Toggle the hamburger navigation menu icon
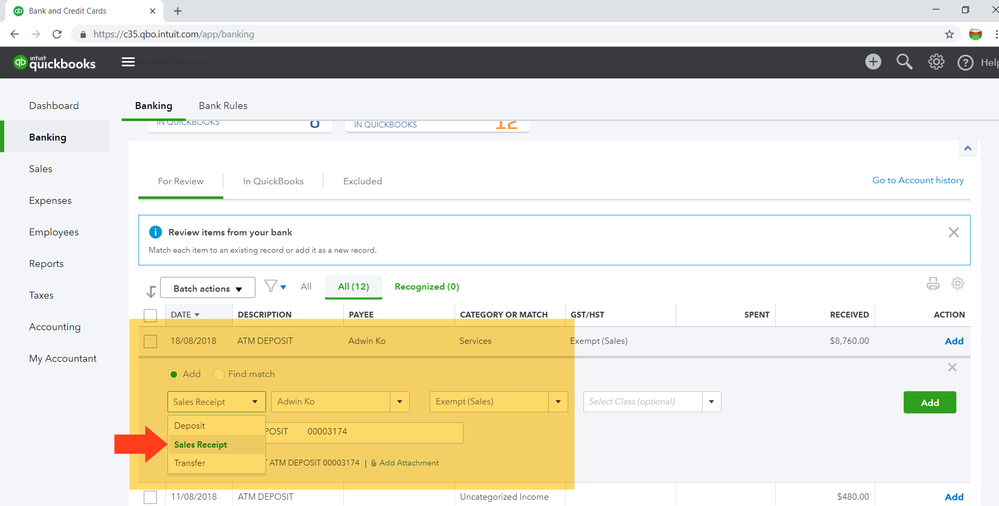This screenshot has height=506, width=999. pos(128,62)
